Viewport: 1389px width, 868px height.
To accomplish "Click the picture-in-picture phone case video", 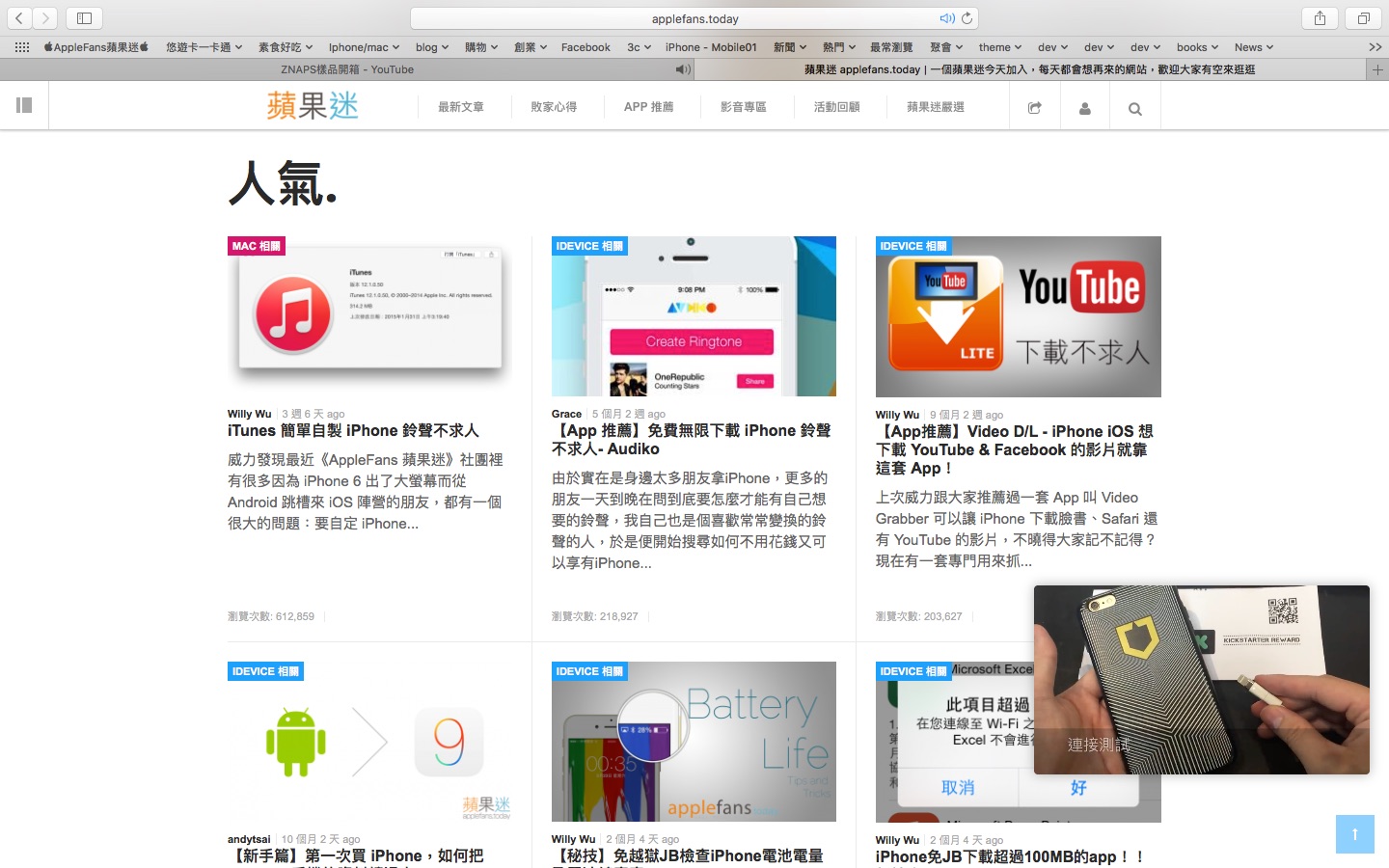I will point(1201,680).
